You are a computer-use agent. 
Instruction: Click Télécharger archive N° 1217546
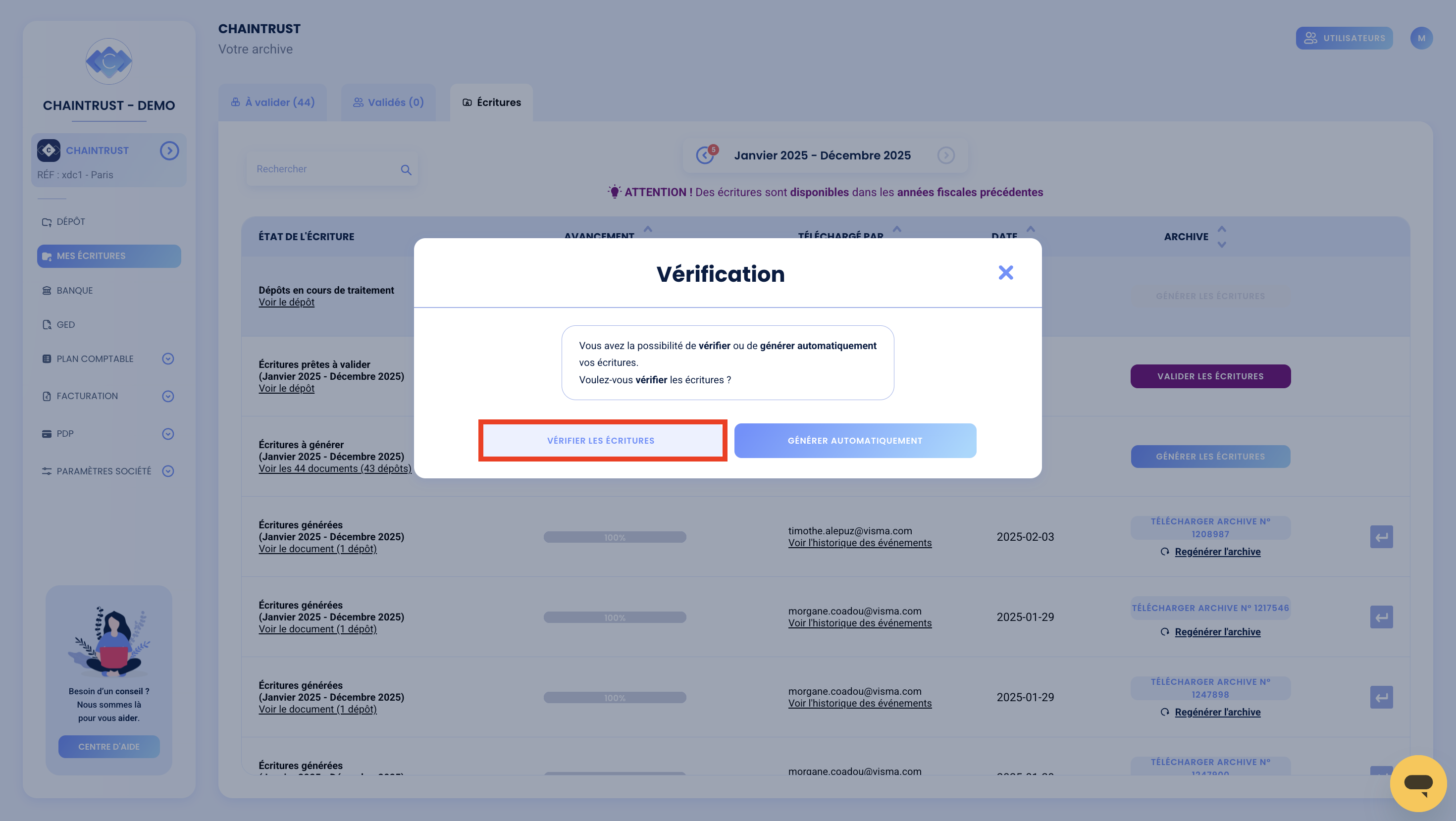tap(1210, 608)
